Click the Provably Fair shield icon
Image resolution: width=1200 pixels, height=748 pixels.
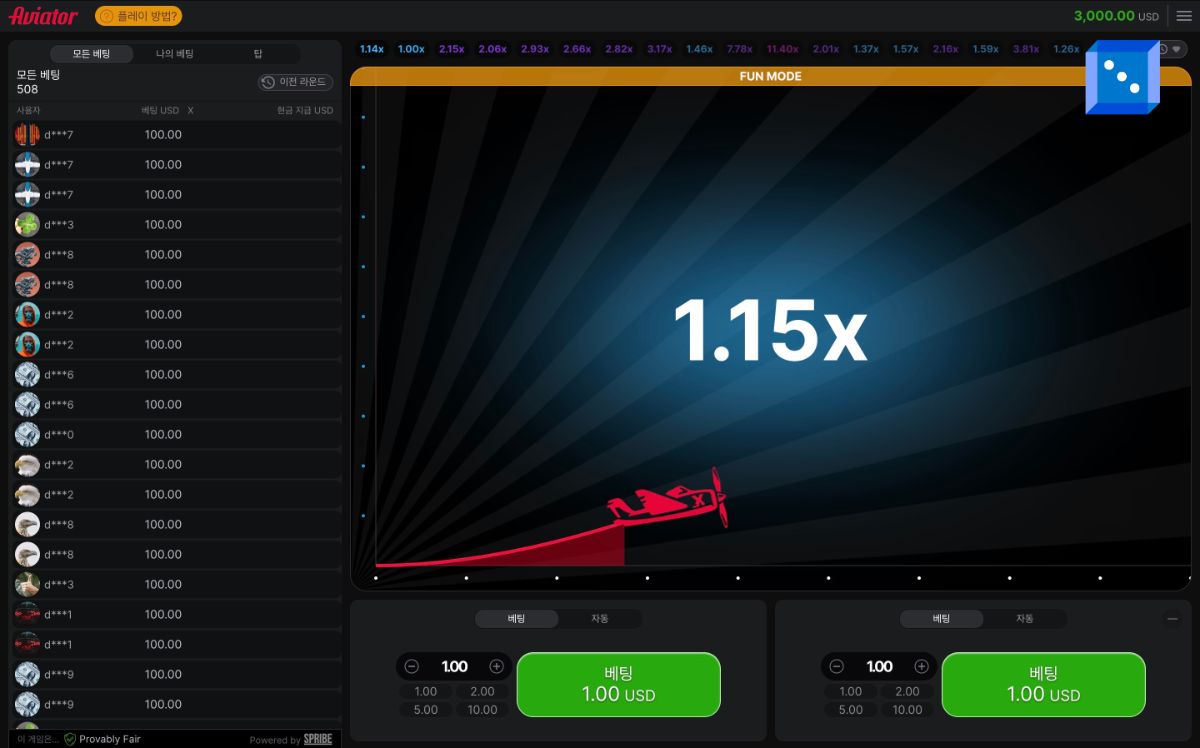[x=70, y=739]
